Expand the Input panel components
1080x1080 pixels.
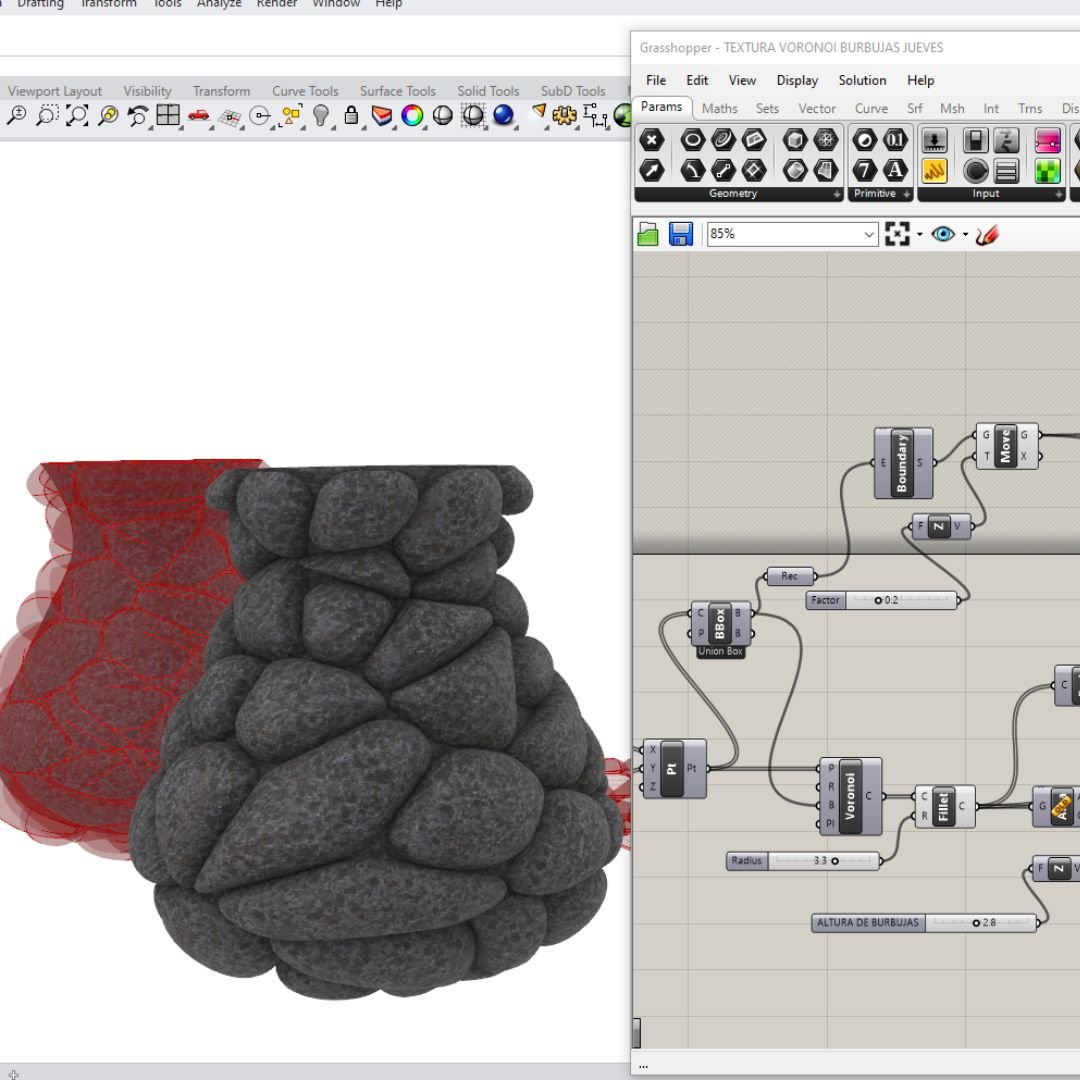[x=1059, y=195]
